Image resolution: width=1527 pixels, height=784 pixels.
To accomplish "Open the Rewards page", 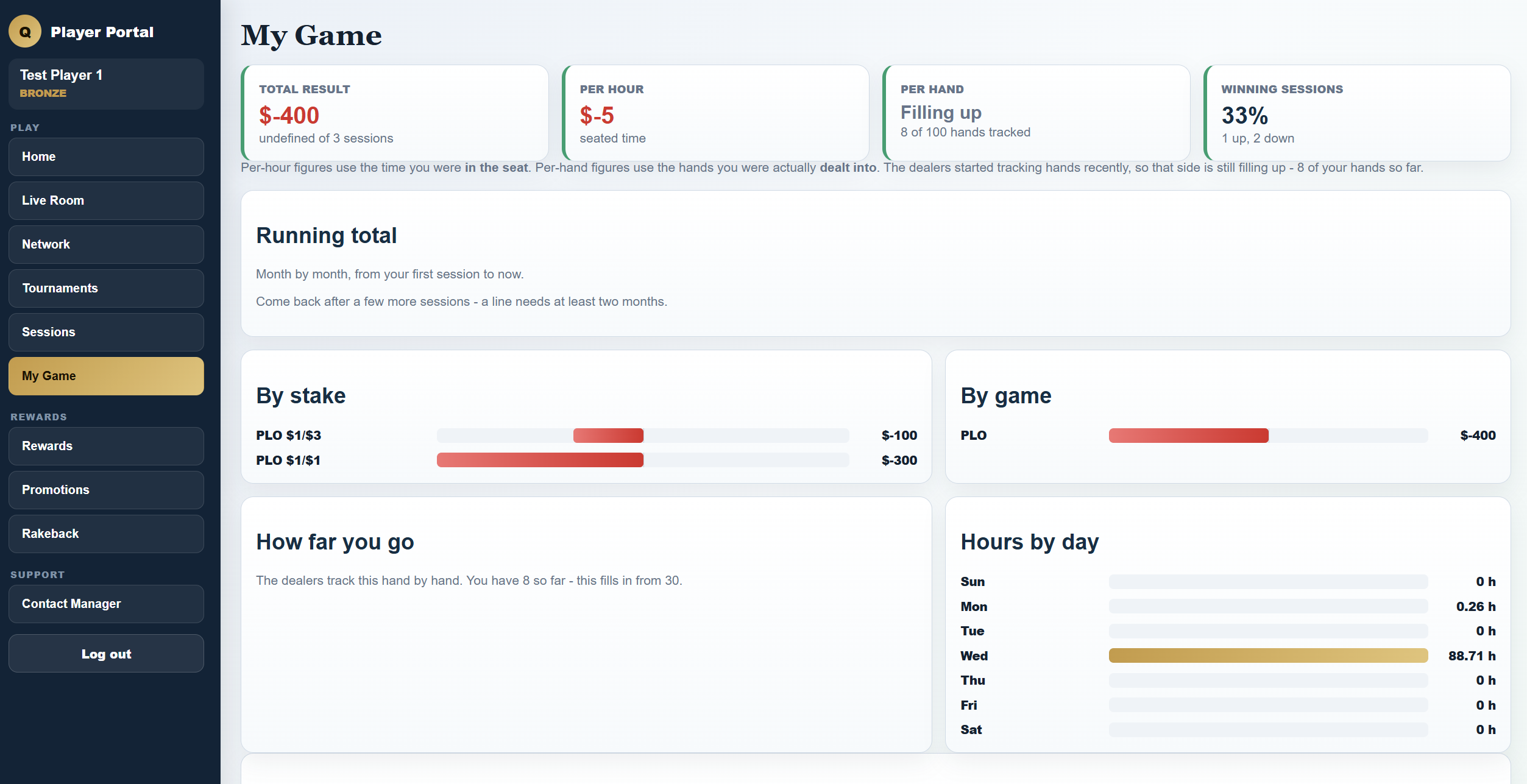I will [106, 446].
